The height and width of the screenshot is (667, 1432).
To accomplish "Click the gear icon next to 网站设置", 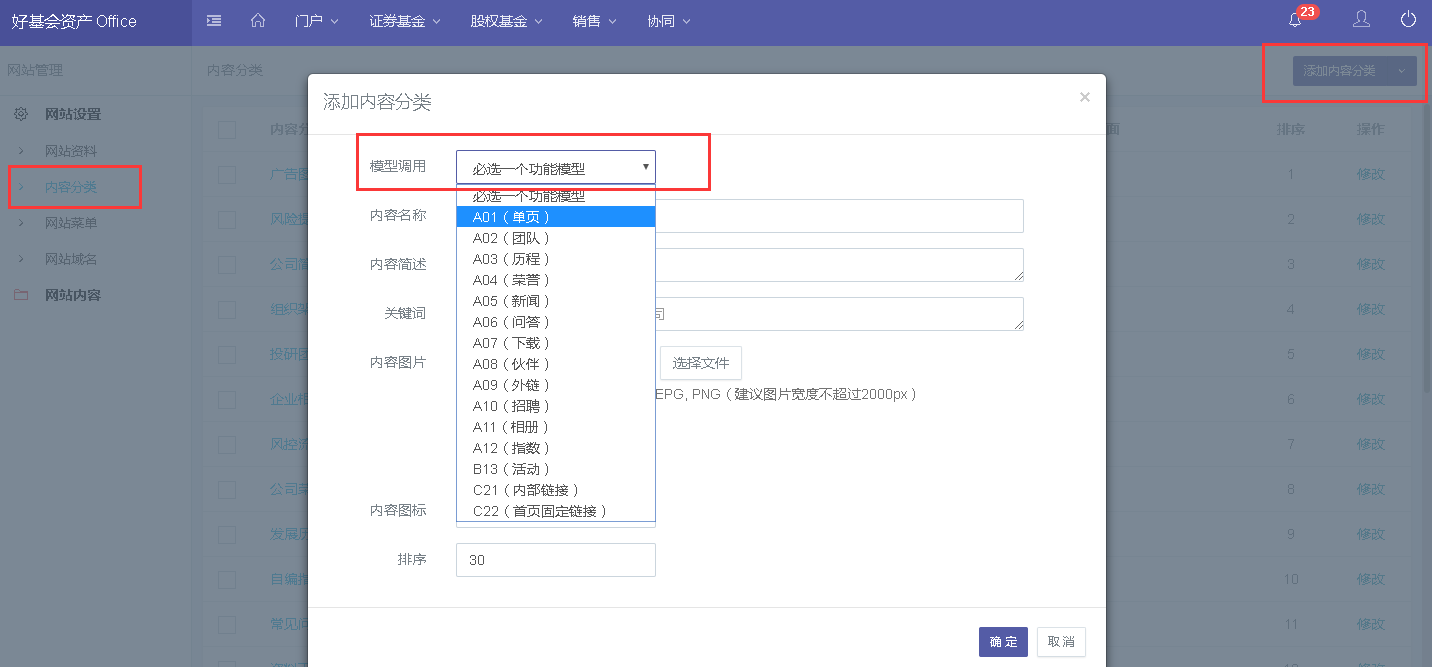I will (21, 113).
